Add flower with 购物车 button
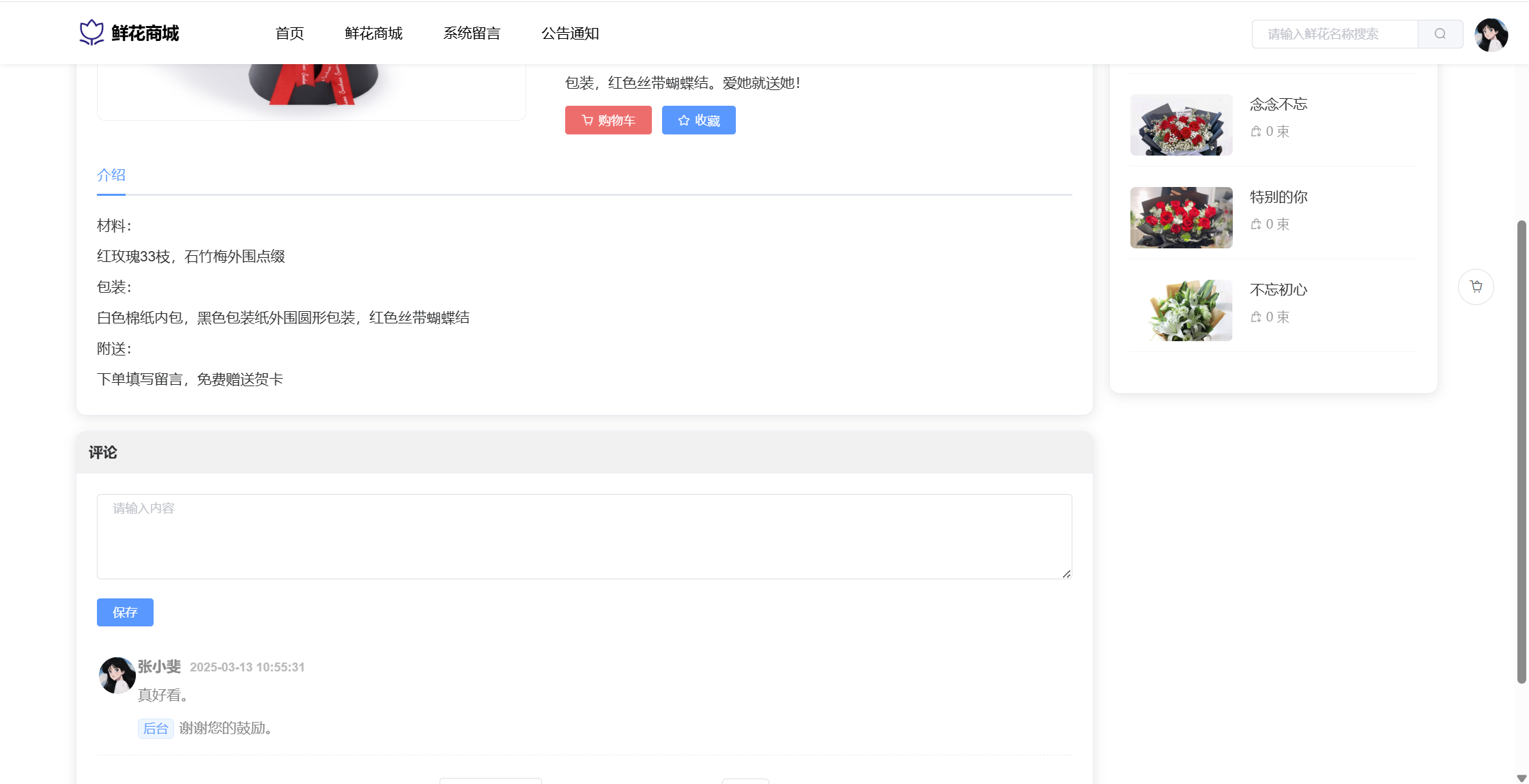The image size is (1529, 784). point(608,120)
